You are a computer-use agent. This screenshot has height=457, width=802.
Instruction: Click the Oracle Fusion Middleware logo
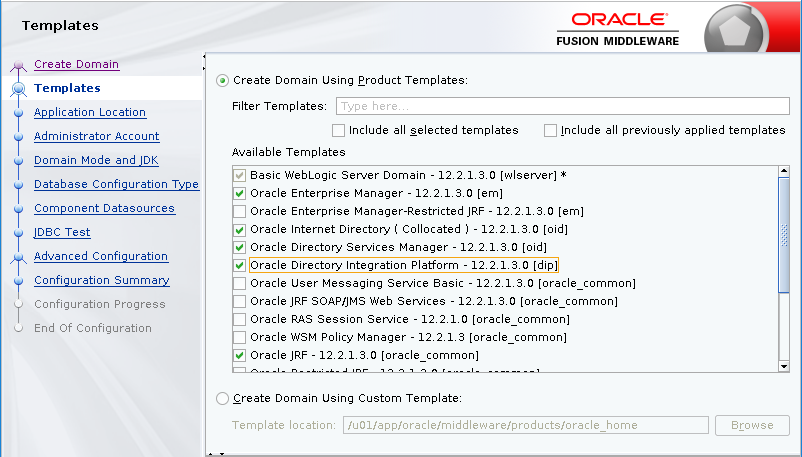point(617,29)
